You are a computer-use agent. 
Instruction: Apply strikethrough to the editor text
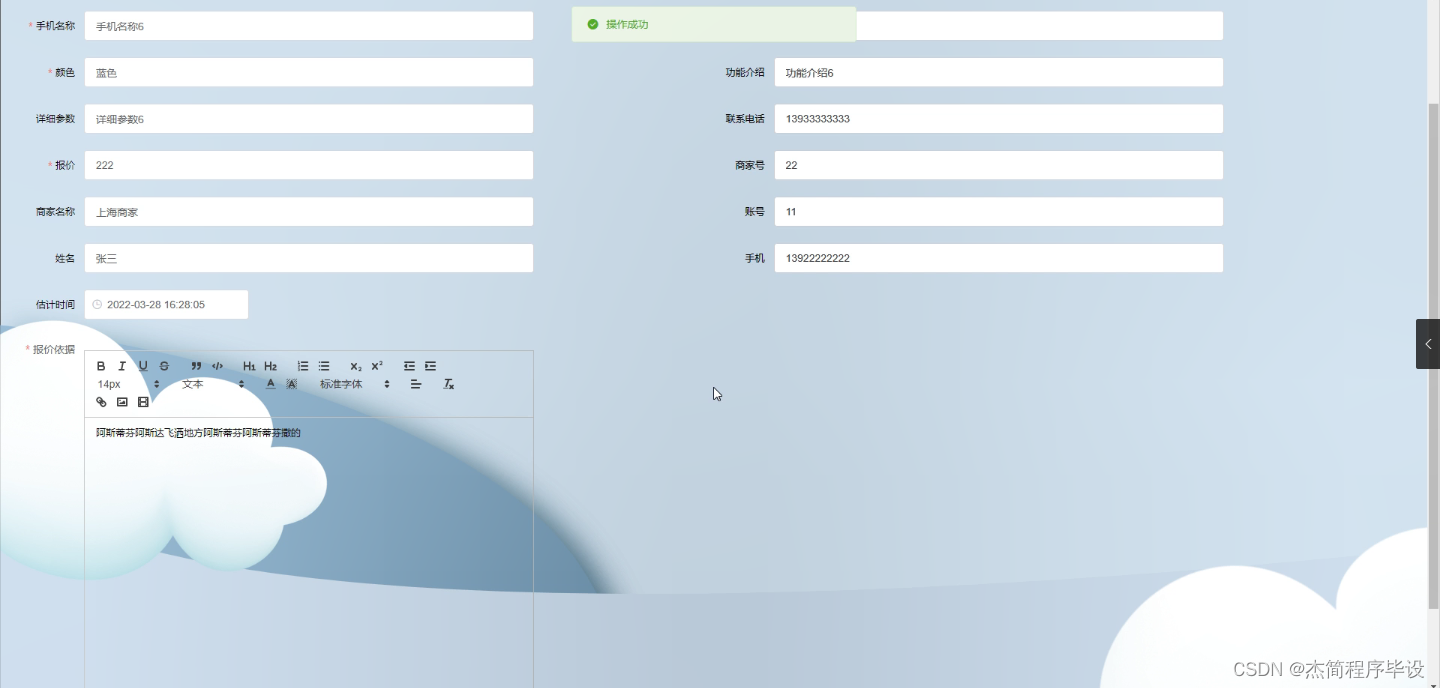[164, 365]
